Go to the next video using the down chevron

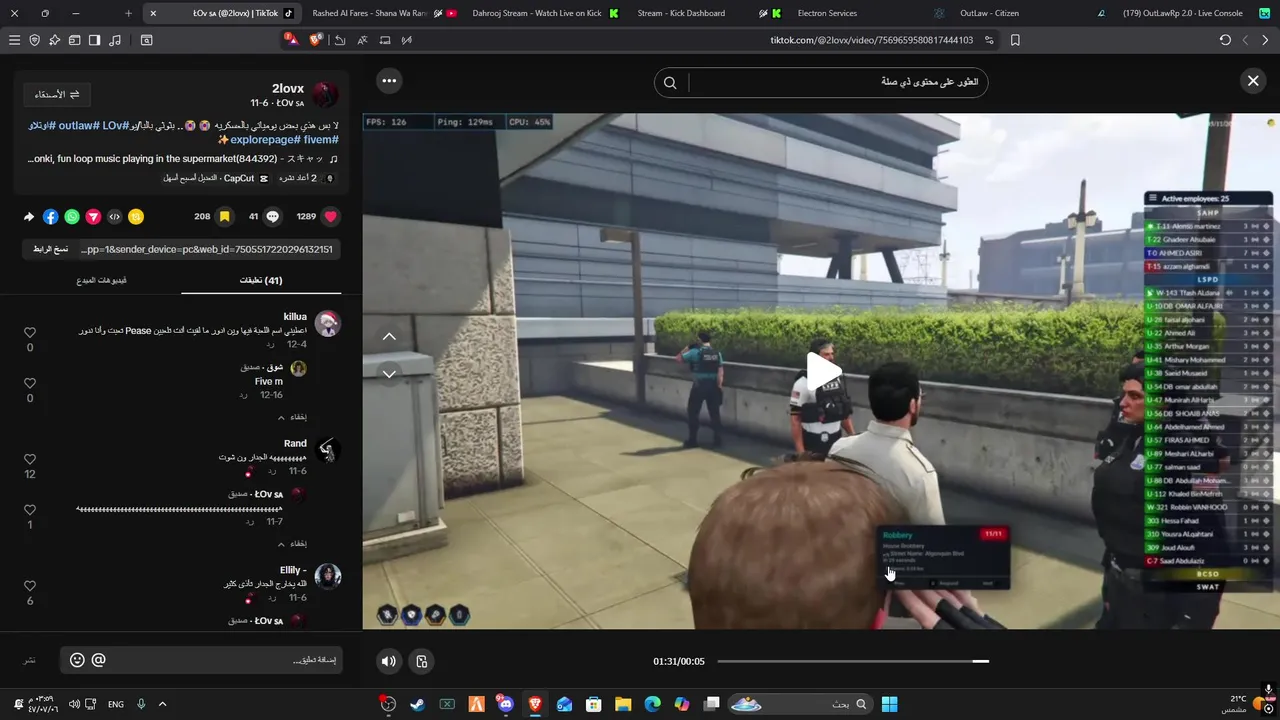[x=389, y=374]
